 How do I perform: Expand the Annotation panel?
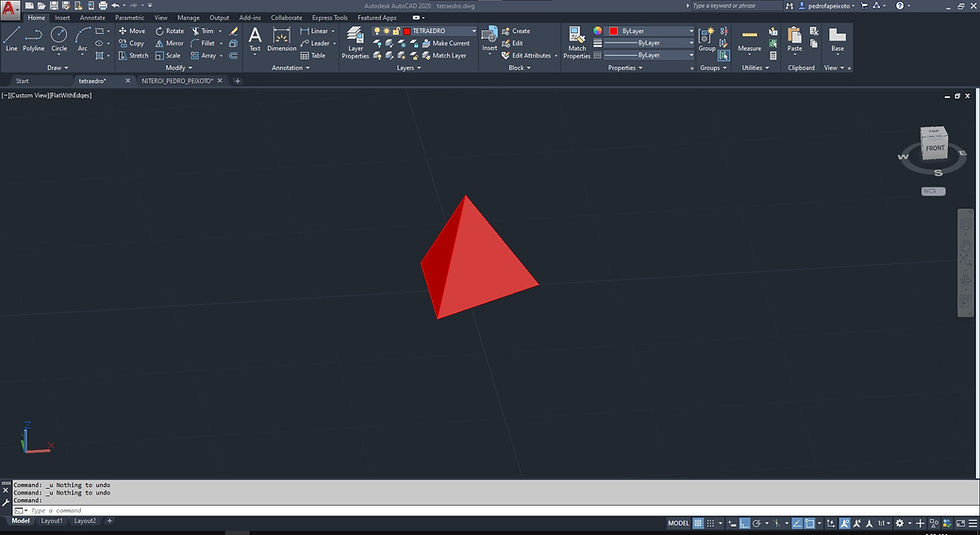coord(291,68)
